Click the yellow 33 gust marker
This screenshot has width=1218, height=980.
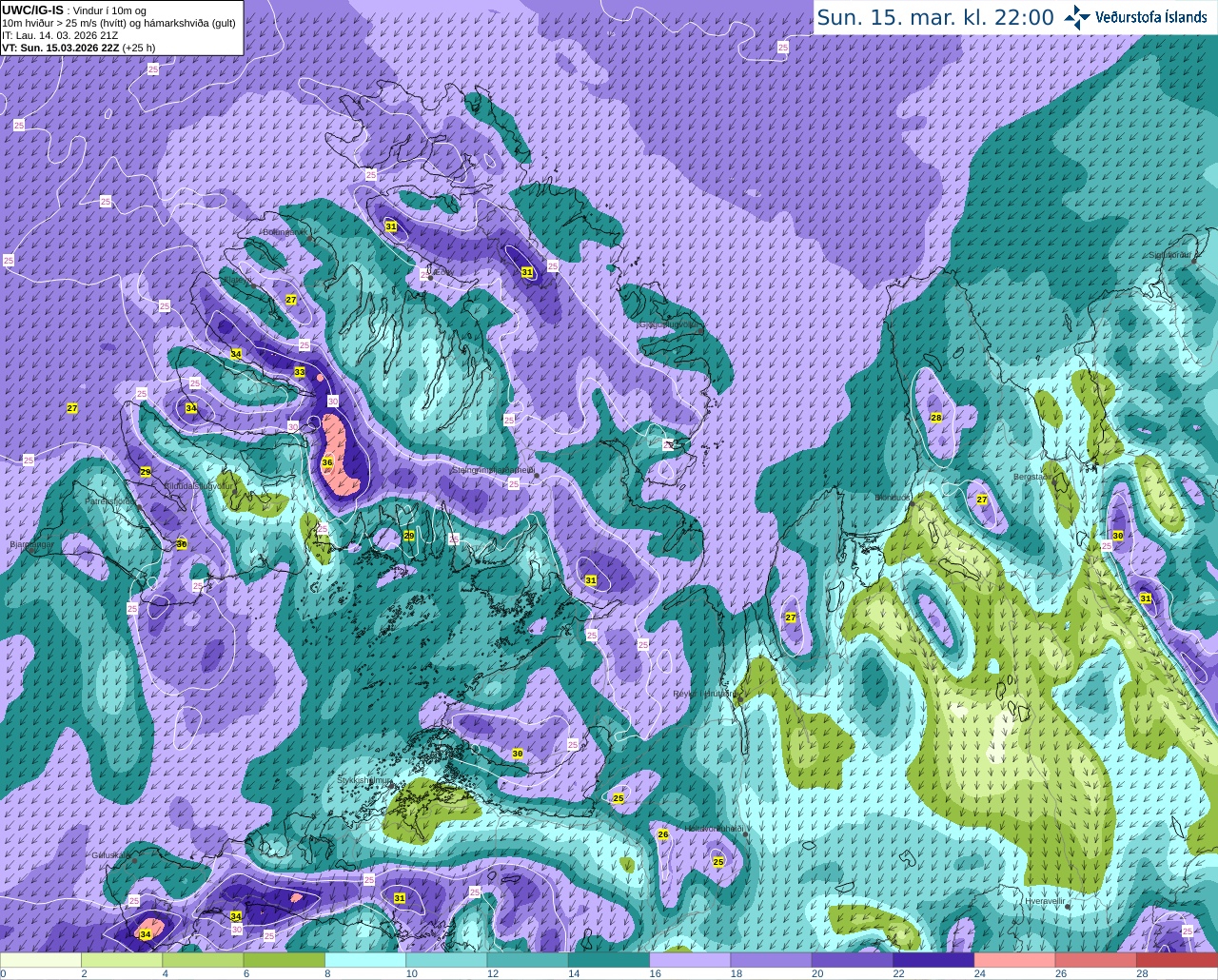pos(300,372)
